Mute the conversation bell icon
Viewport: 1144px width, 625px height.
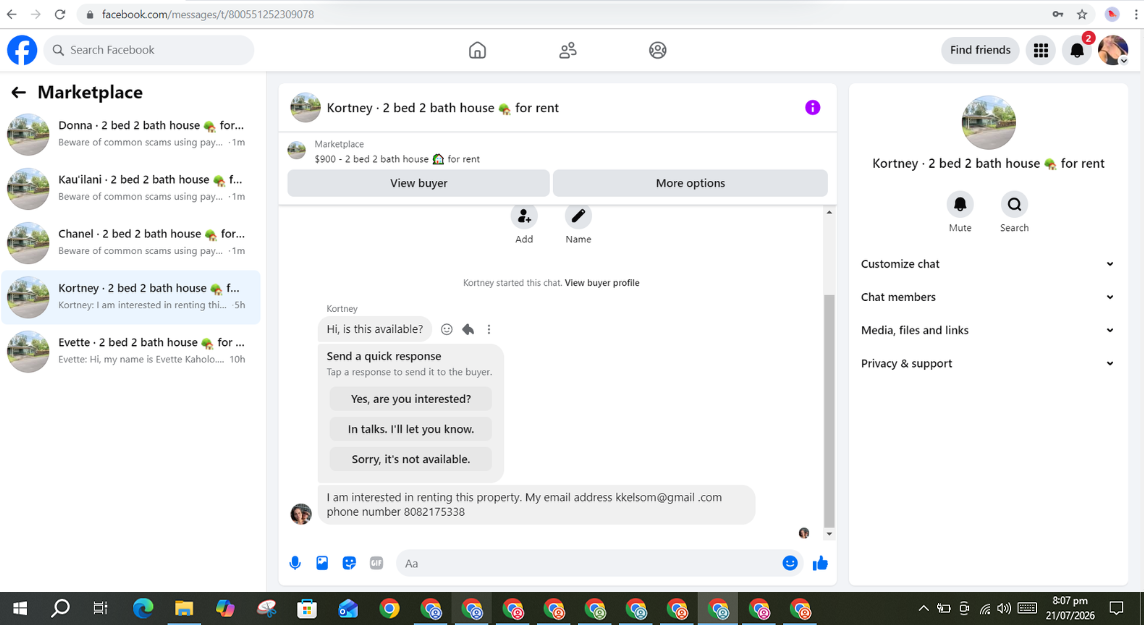point(960,205)
